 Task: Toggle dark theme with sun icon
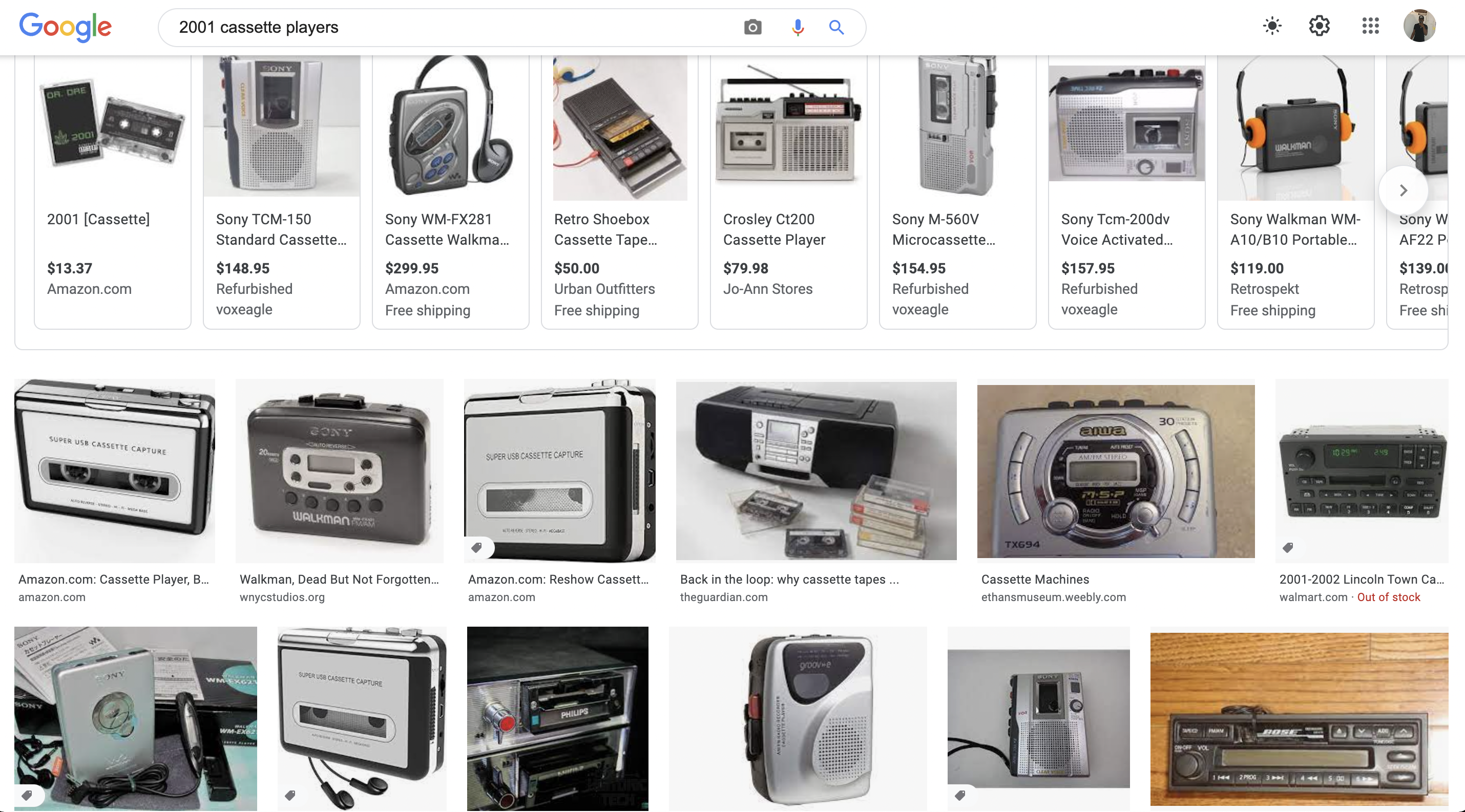tap(1272, 26)
